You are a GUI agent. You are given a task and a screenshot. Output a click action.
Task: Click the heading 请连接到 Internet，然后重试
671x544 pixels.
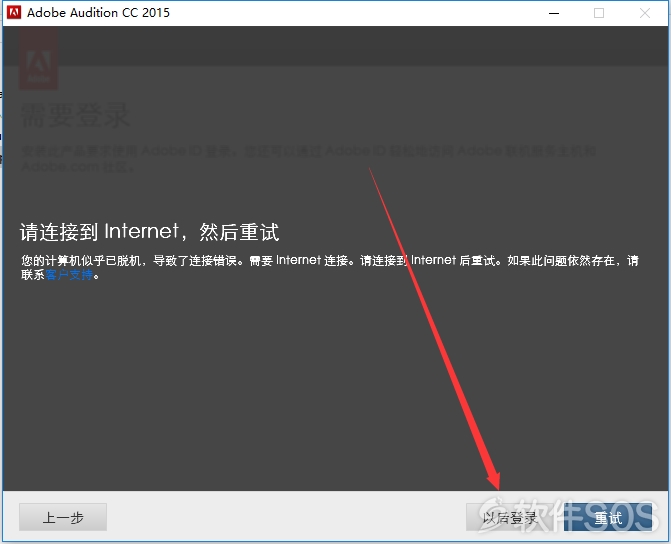point(149,232)
